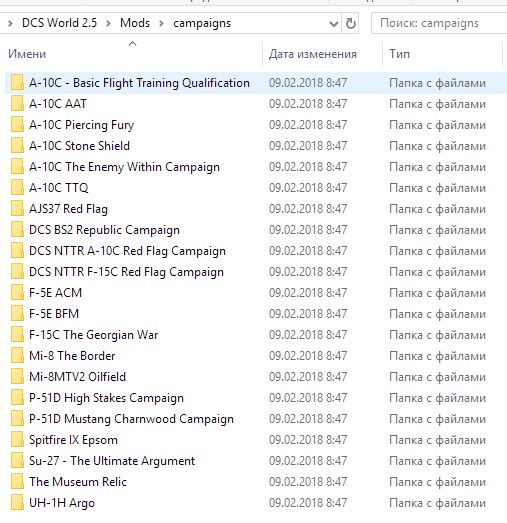Viewport: 507px width, 523px height.
Task: Select folder icon of 'A-10C Stone Shield'
Action: coord(17,146)
